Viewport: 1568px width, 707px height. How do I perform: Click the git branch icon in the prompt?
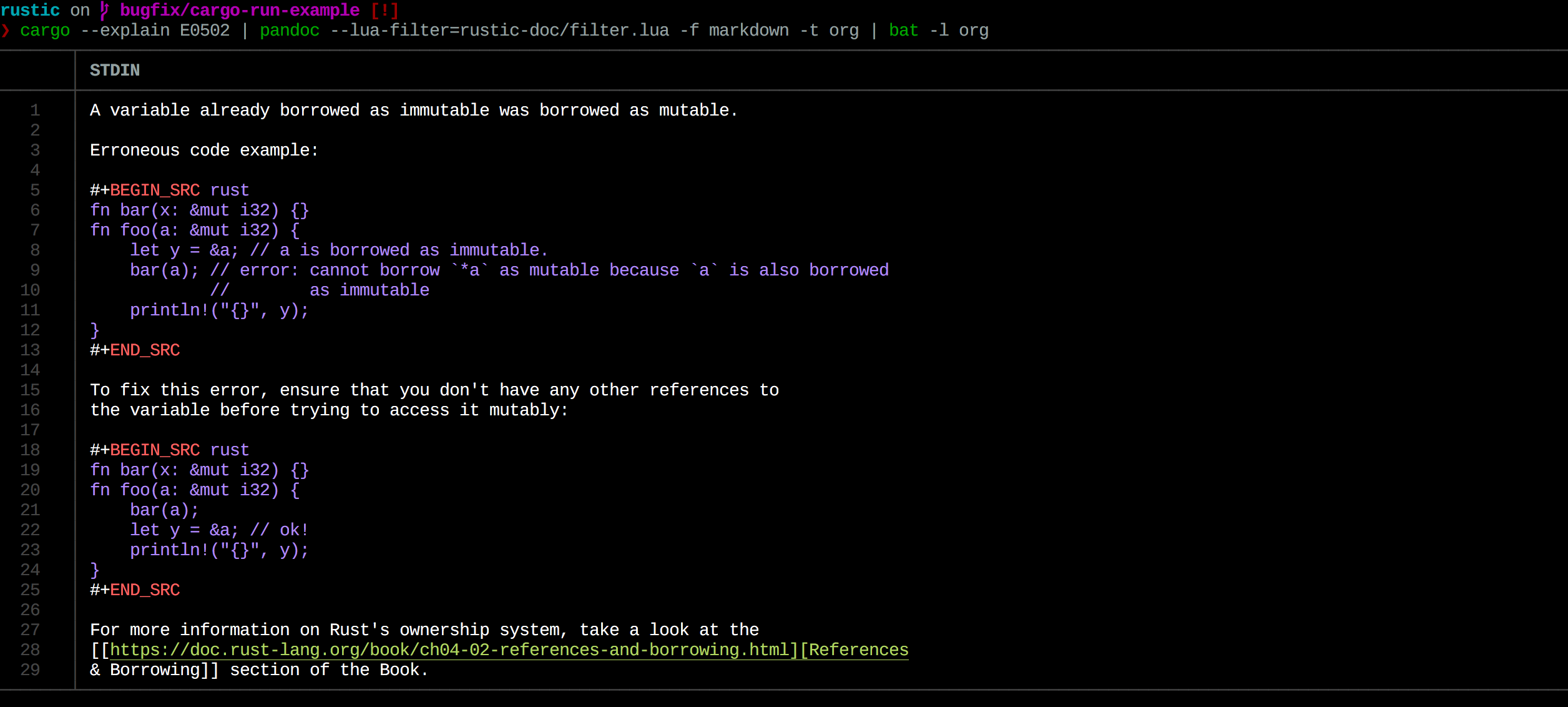(104, 10)
